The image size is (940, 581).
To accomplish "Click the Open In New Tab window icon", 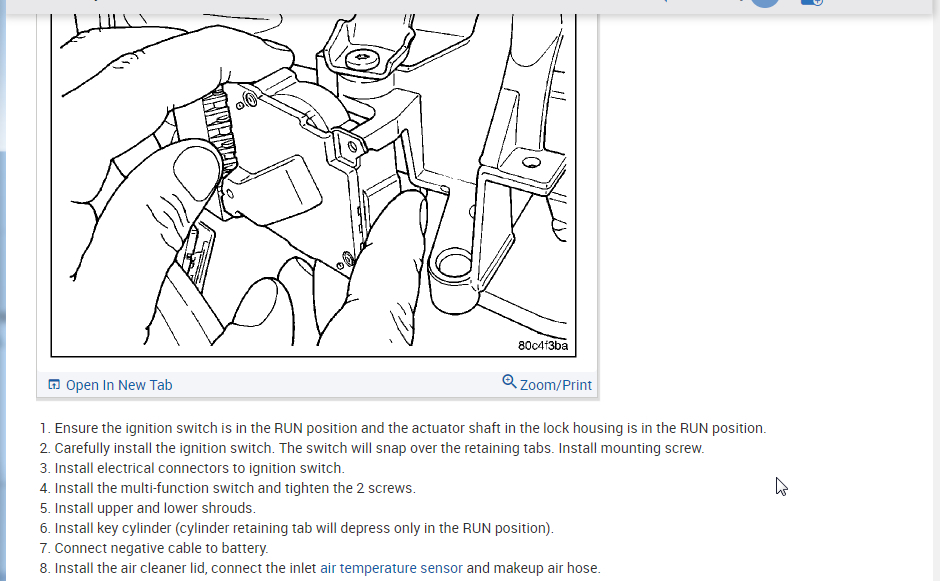I will tap(54, 384).
